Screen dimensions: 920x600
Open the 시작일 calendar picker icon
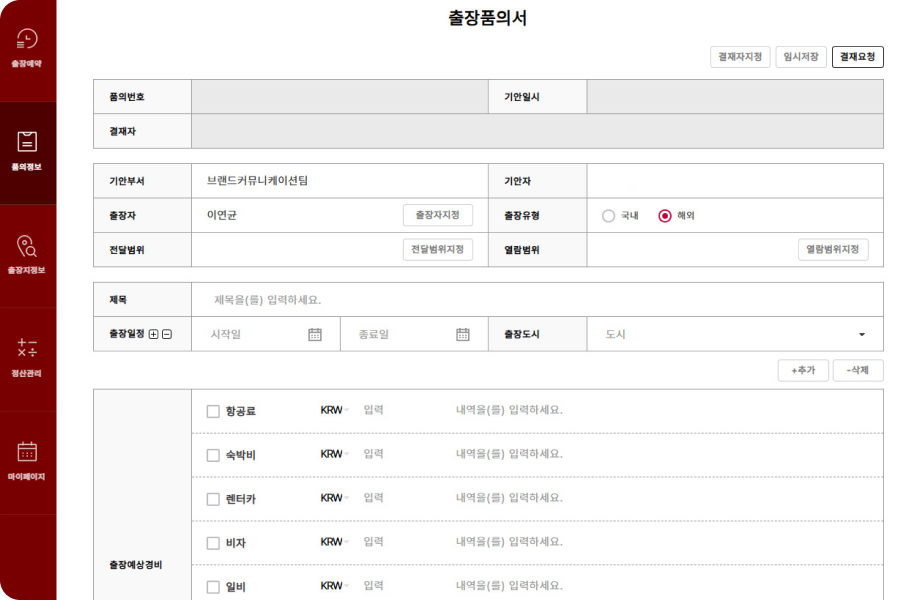pyautogui.click(x=315, y=334)
